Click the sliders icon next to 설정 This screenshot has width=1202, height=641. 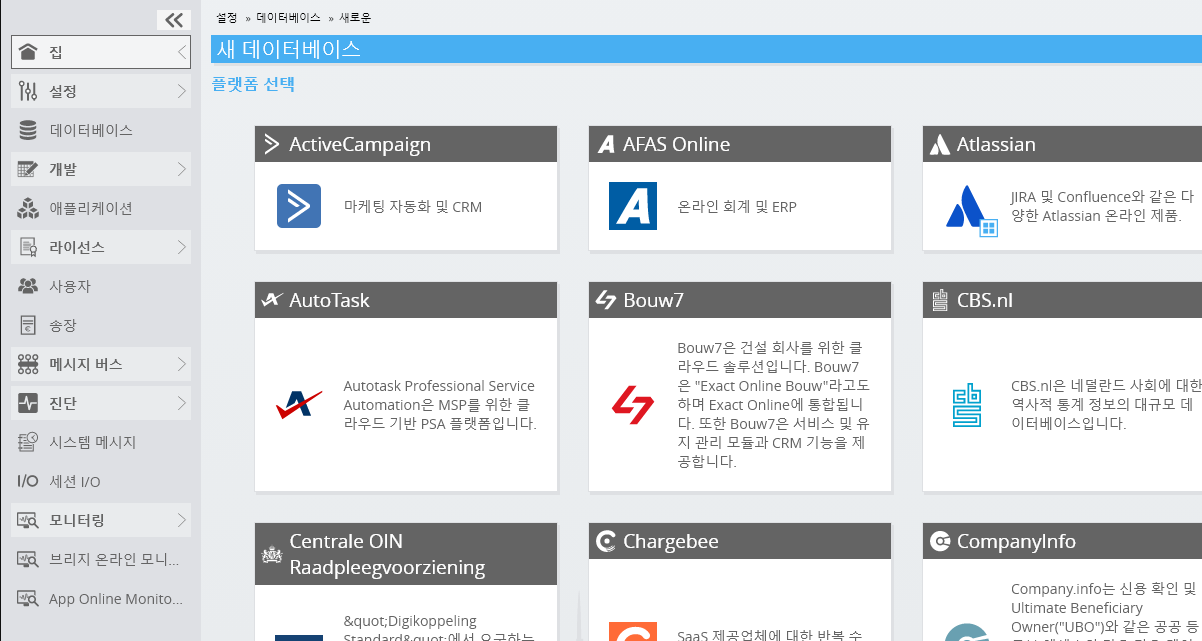(28, 91)
